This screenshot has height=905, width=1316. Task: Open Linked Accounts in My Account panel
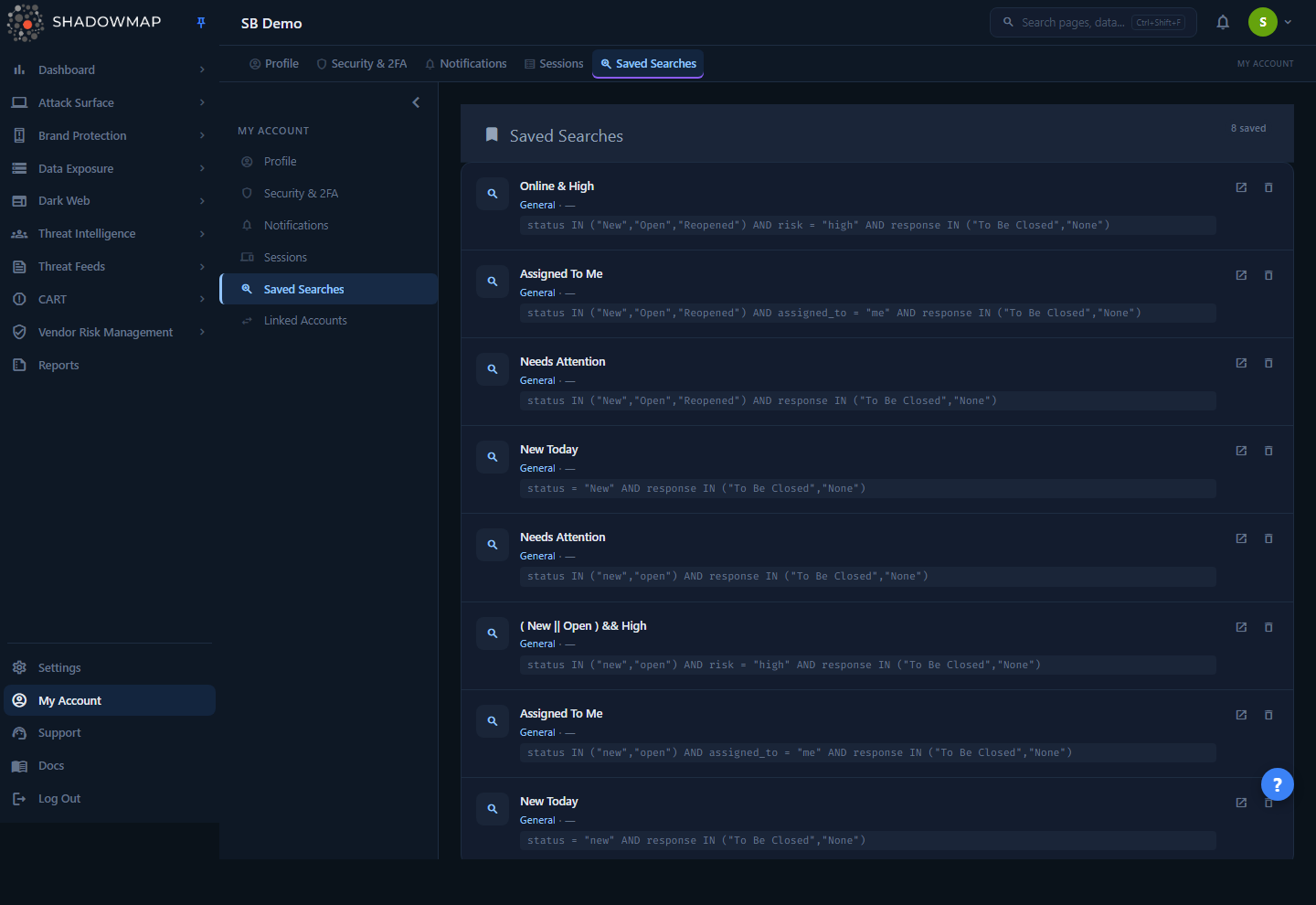click(x=329, y=321)
